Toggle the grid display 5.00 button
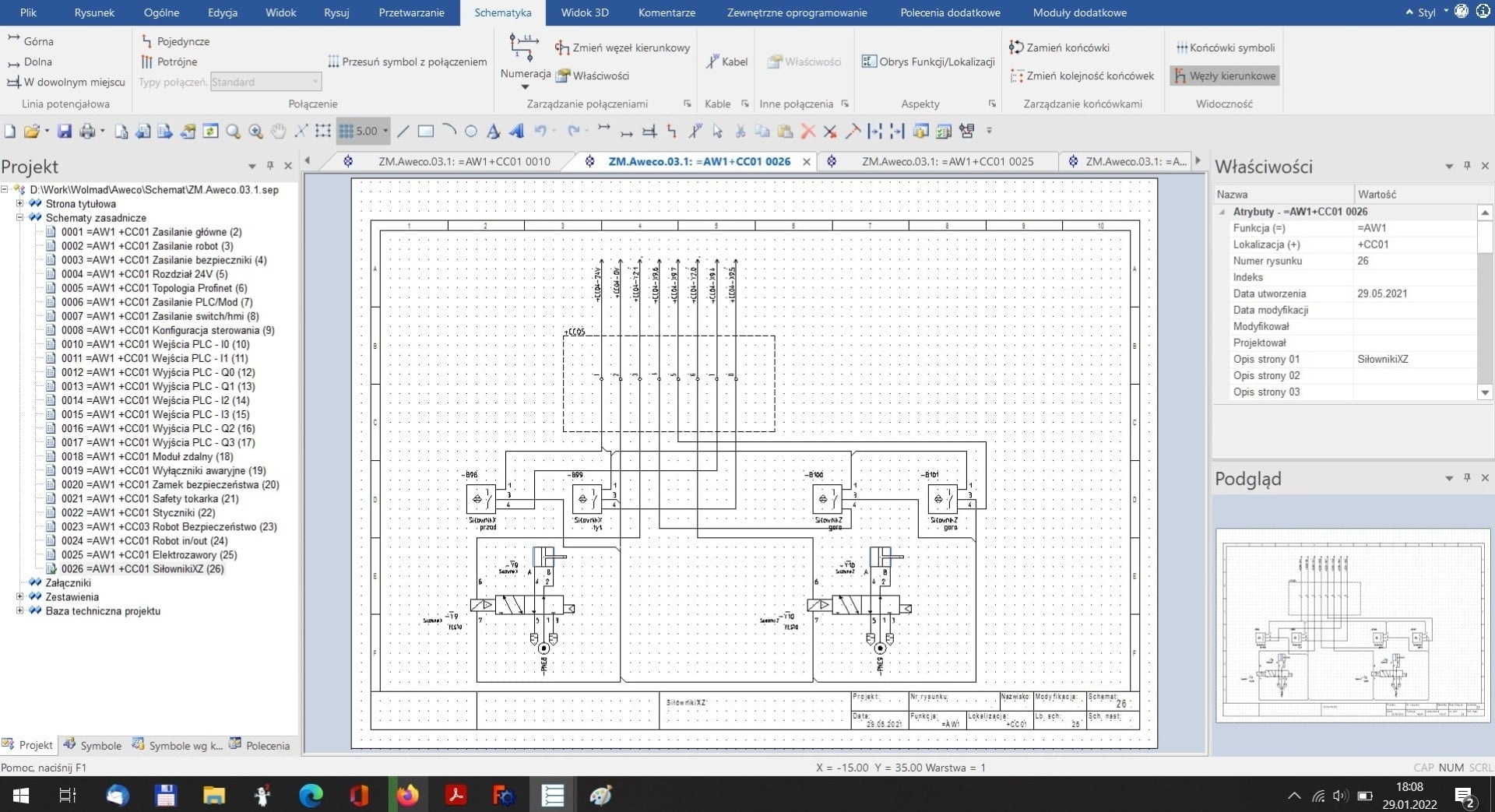 (x=358, y=132)
